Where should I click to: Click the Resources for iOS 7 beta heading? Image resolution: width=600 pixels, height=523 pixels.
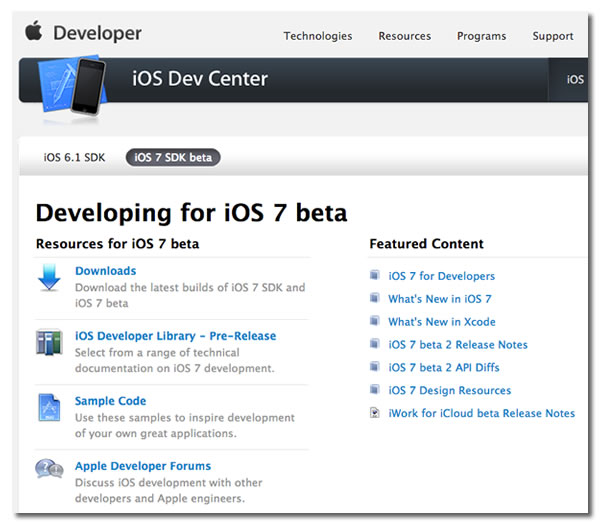coord(117,244)
